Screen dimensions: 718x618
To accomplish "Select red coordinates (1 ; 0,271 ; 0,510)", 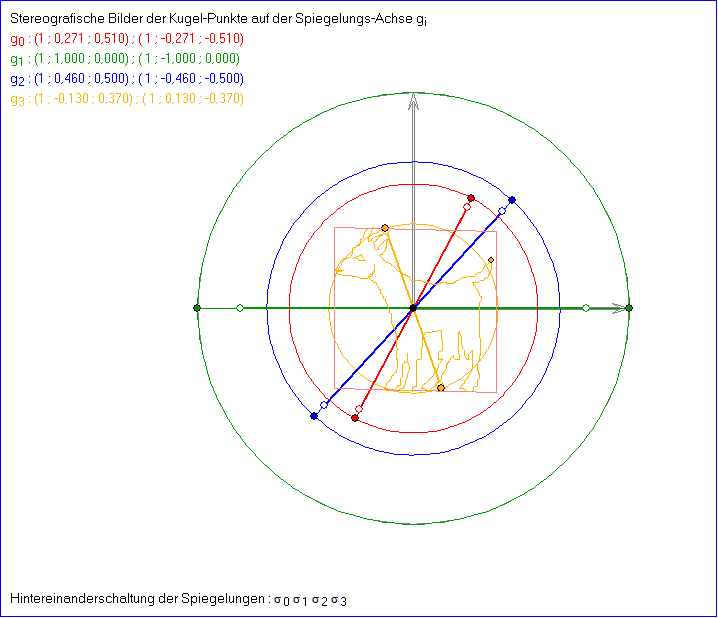I will point(82,38).
